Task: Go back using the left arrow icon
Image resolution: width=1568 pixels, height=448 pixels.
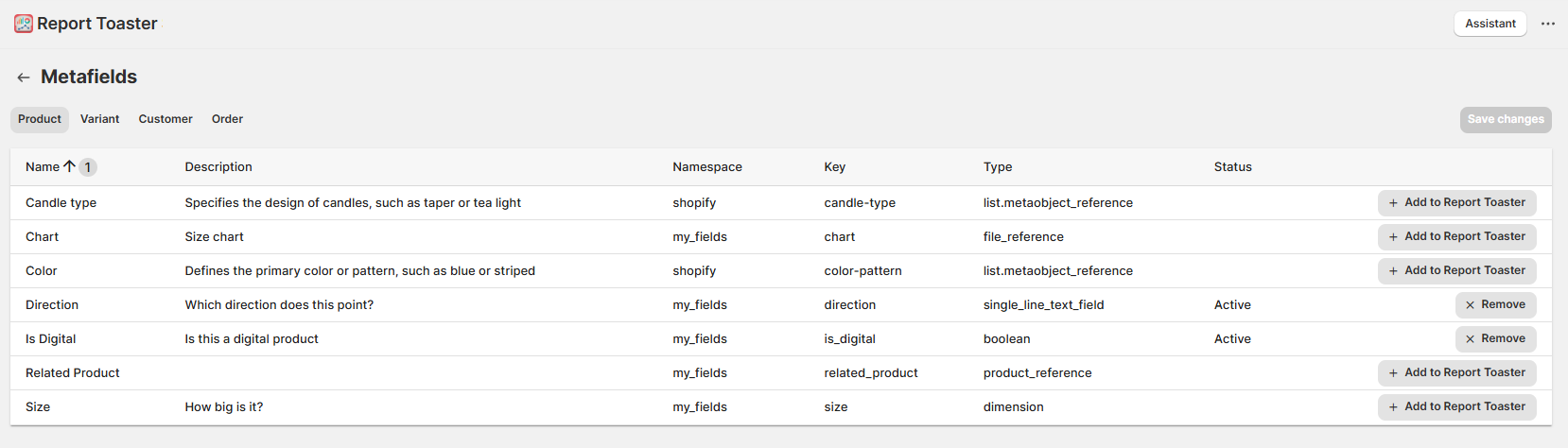Action: pos(24,78)
